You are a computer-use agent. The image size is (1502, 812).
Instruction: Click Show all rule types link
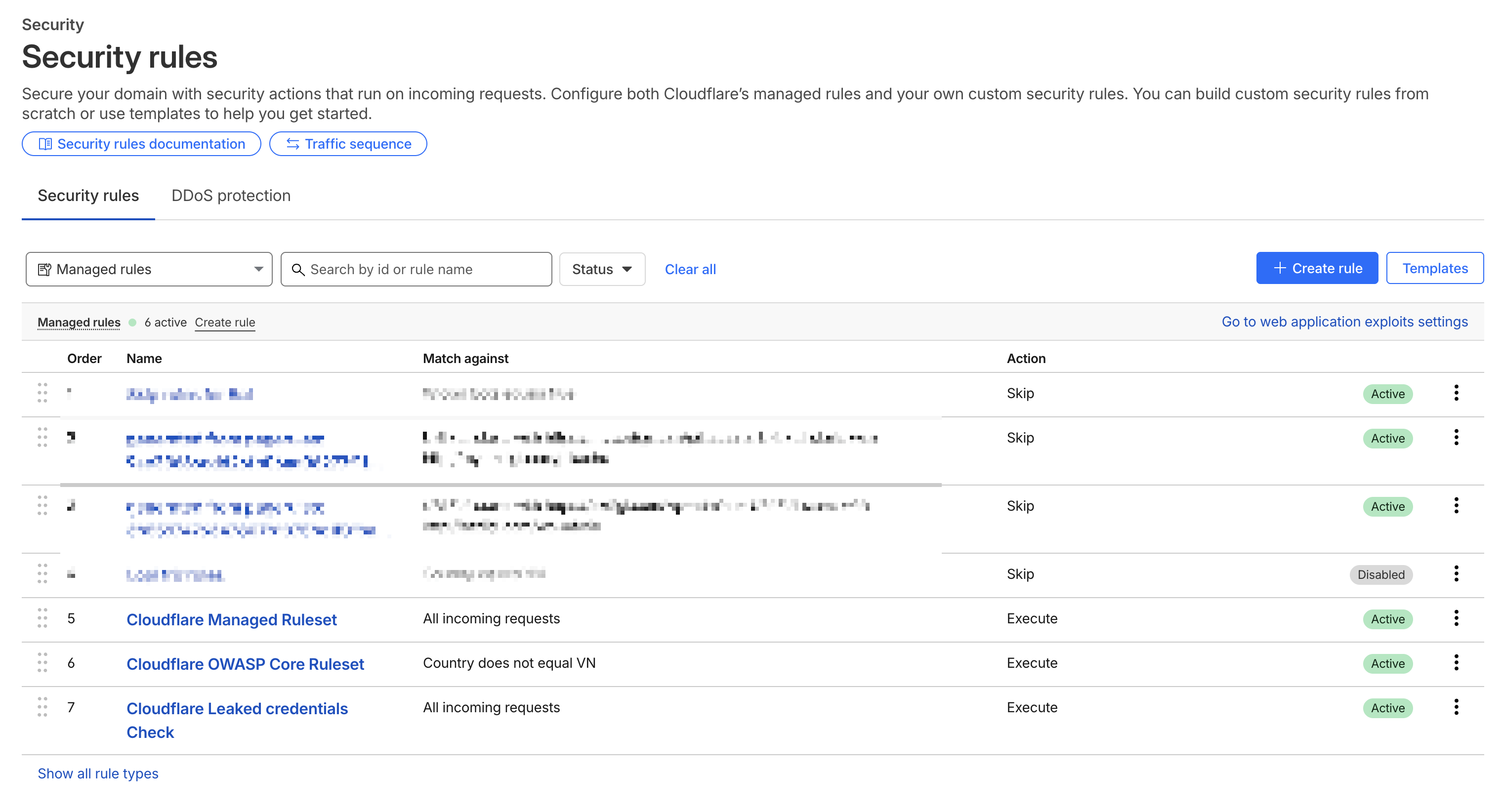click(x=98, y=773)
